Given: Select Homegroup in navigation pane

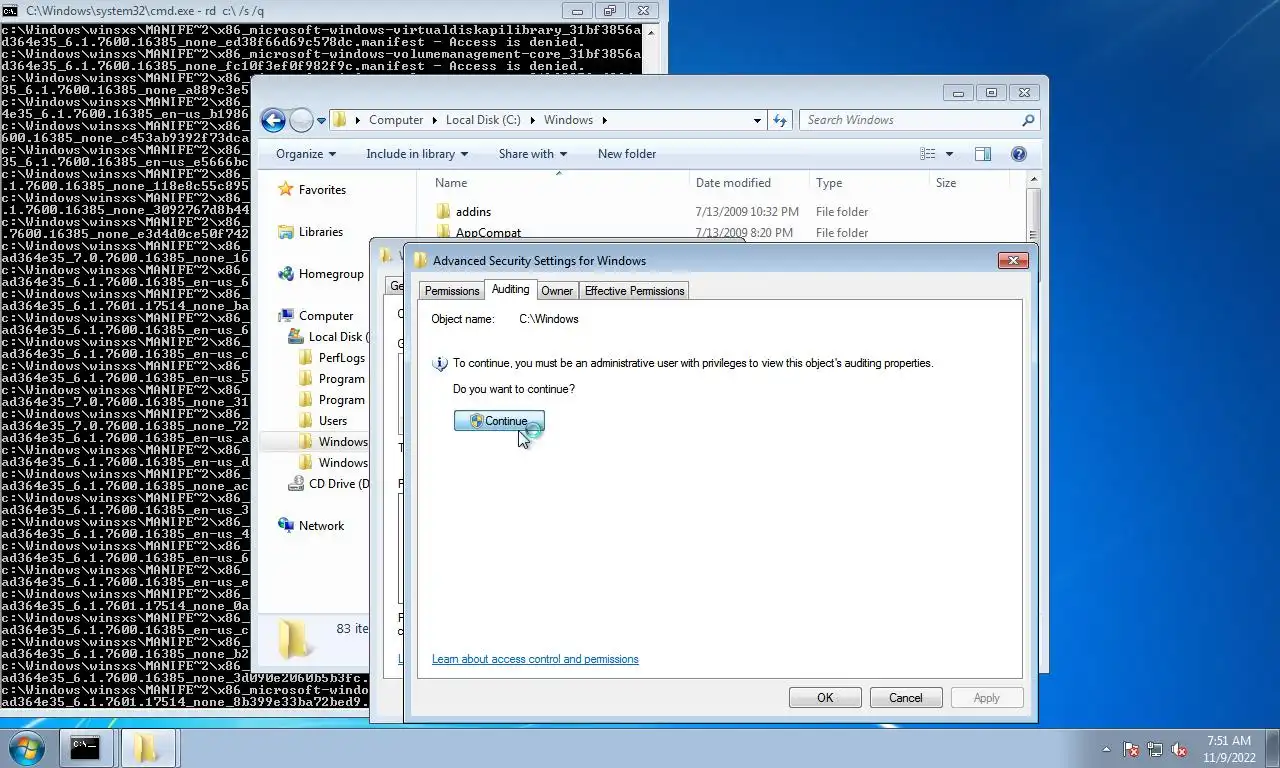Looking at the screenshot, I should pos(331,274).
